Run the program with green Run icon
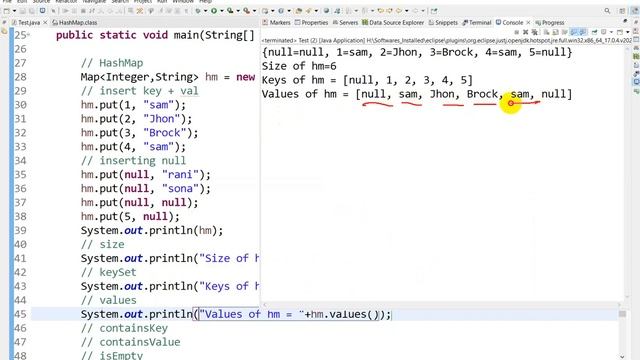The image size is (640, 360). coord(213,11)
